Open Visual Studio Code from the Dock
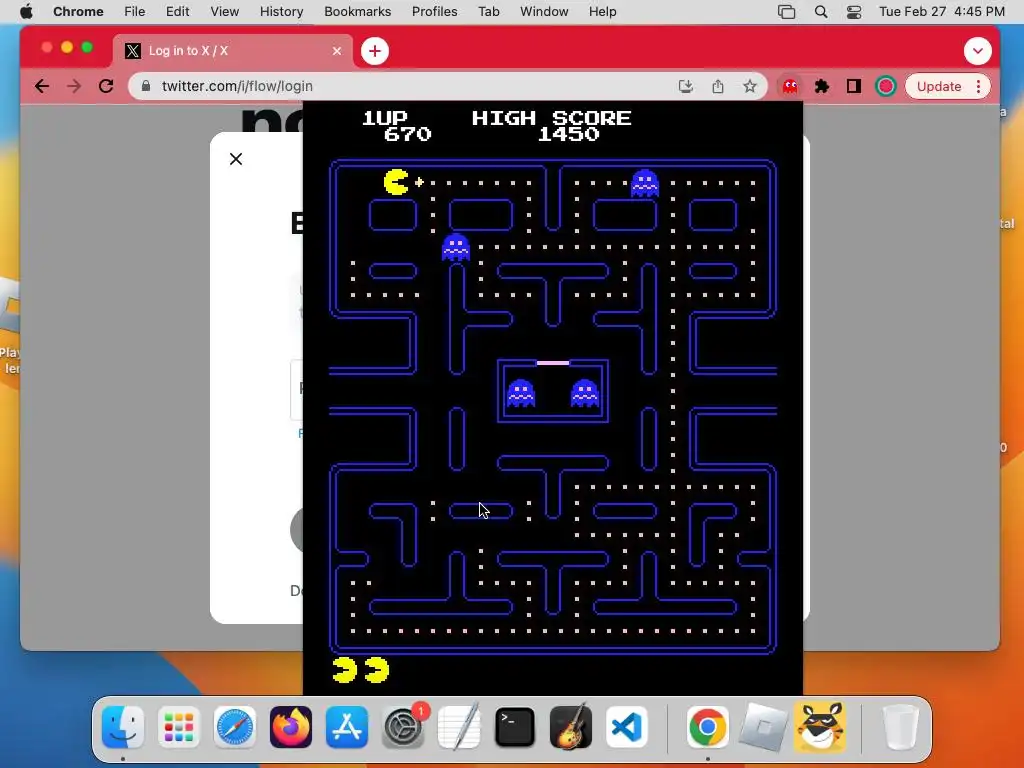Screen dimensions: 1024x768 [627, 727]
